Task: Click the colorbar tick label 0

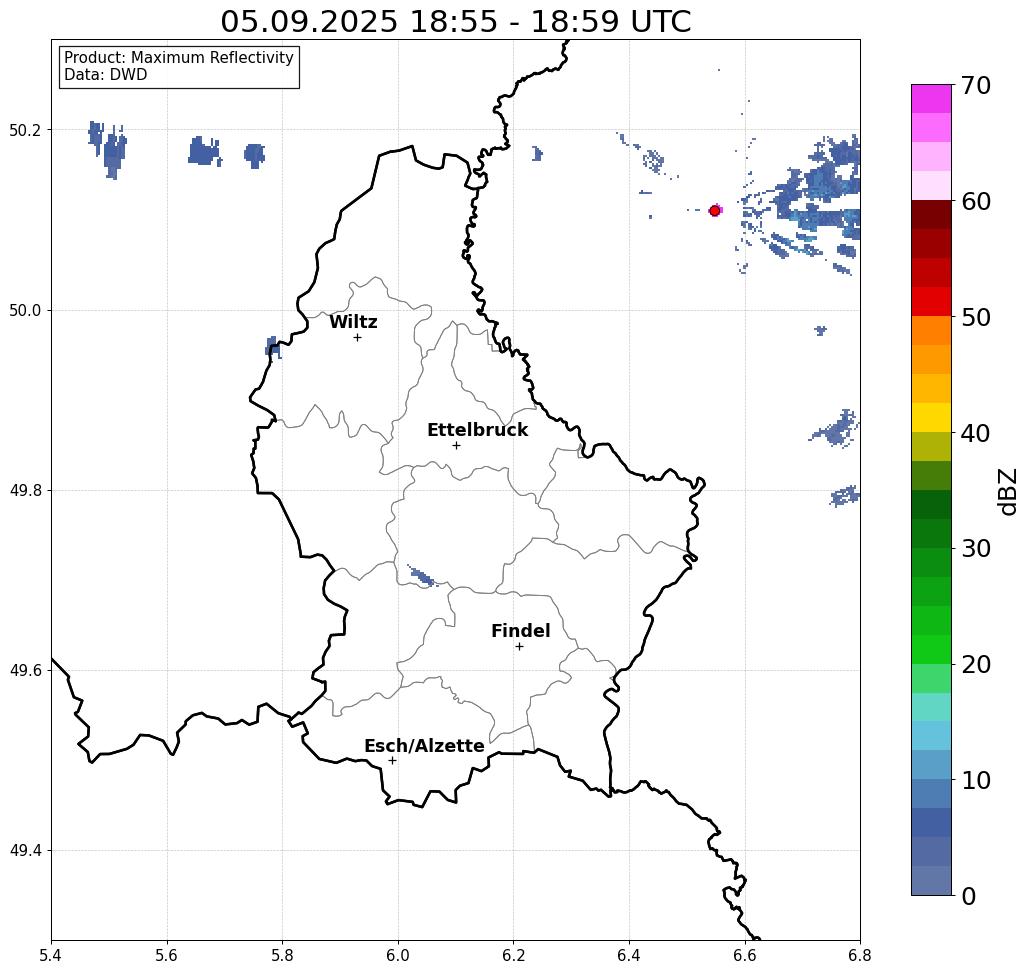Action: pos(969,896)
